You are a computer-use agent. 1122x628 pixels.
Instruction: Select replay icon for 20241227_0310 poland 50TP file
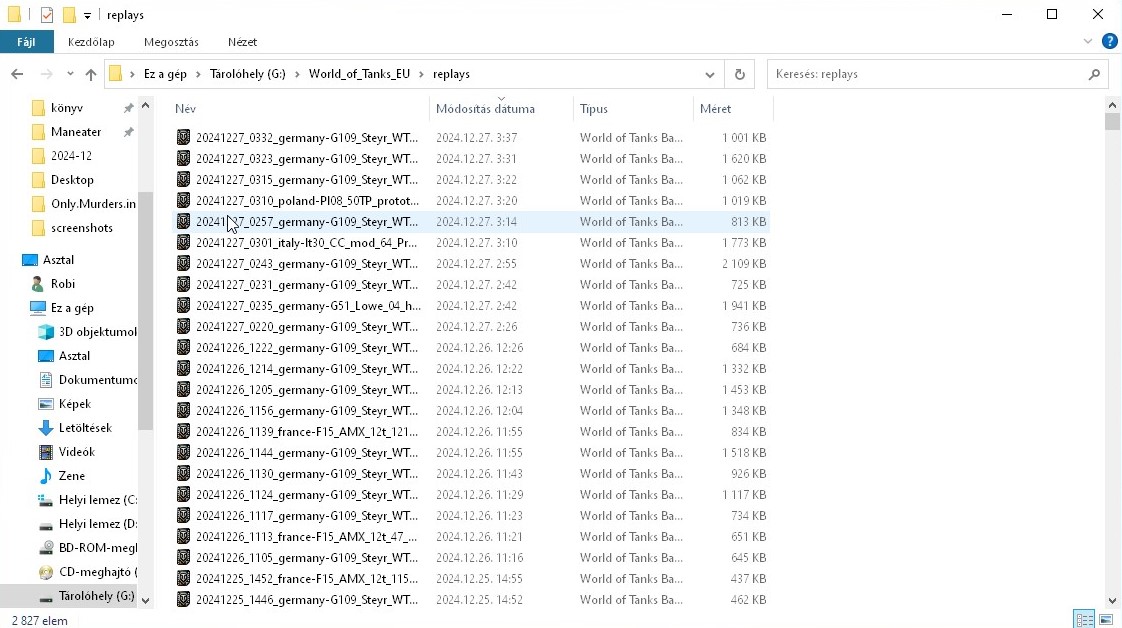pyautogui.click(x=183, y=200)
